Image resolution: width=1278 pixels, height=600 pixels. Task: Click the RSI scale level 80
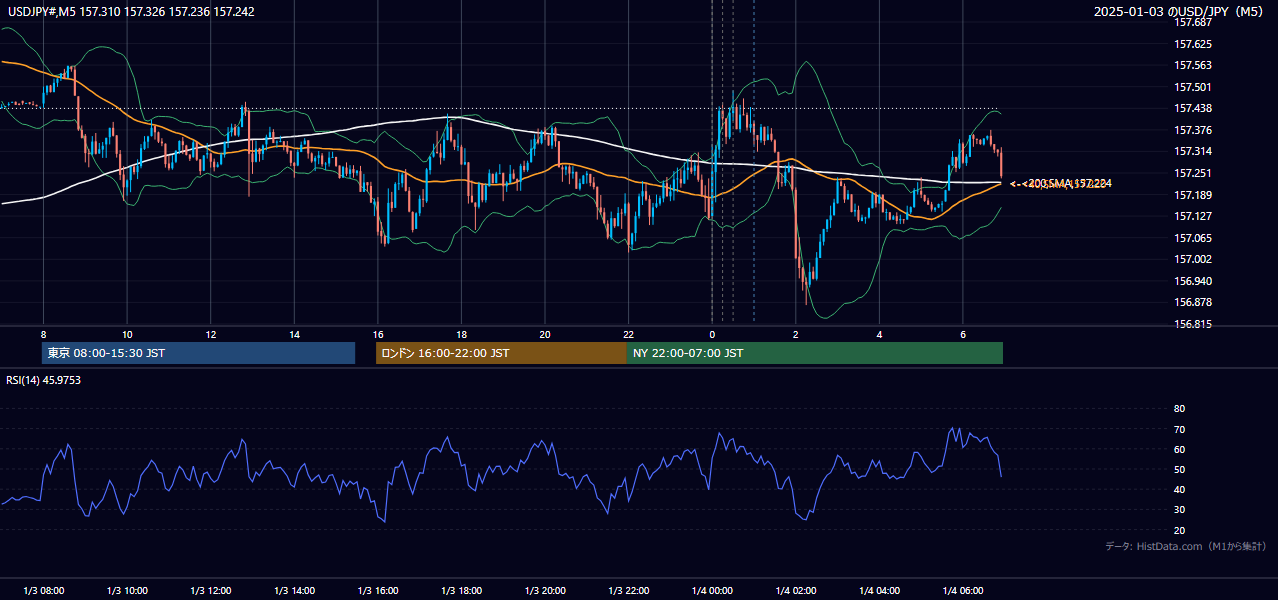[x=1179, y=409]
